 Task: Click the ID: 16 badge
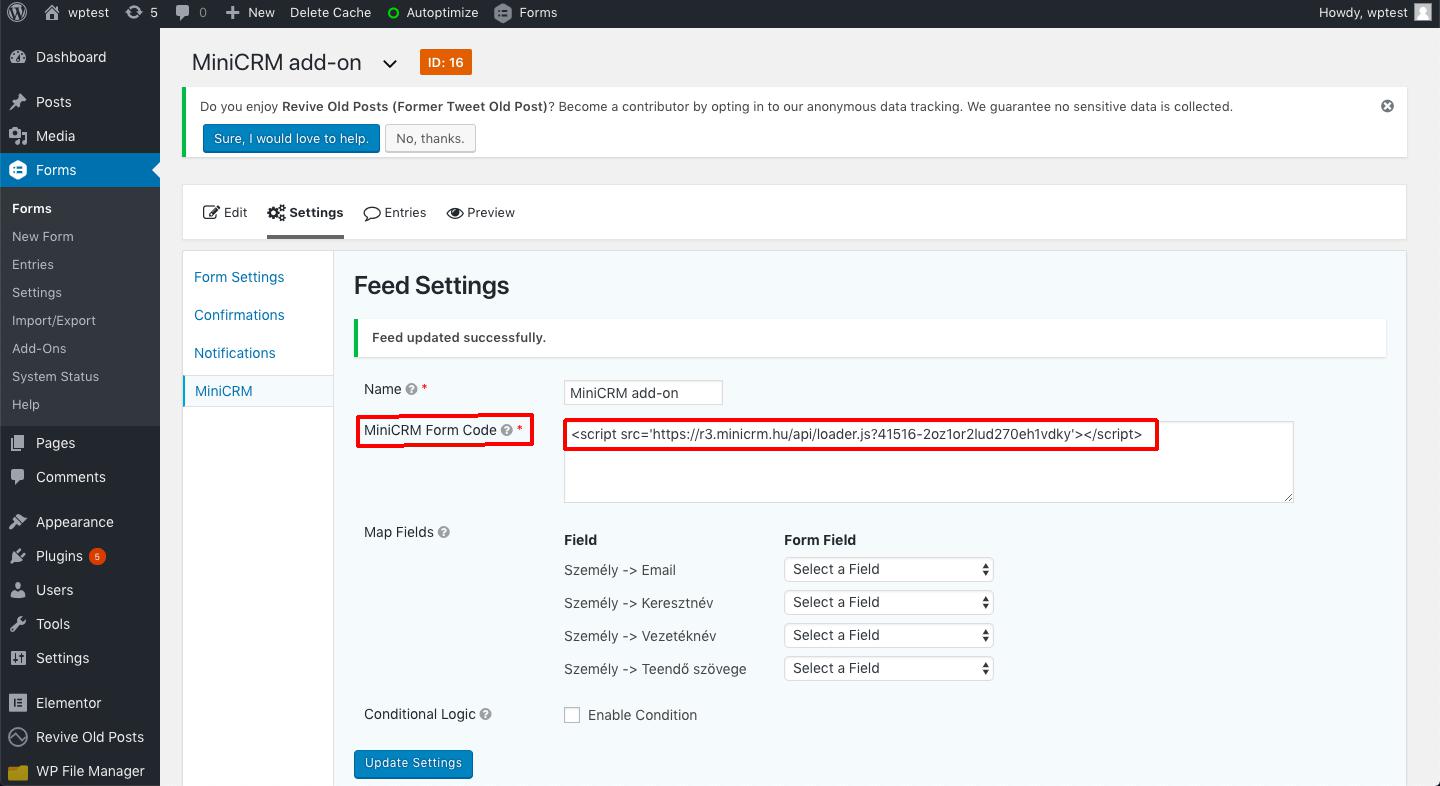pos(446,62)
